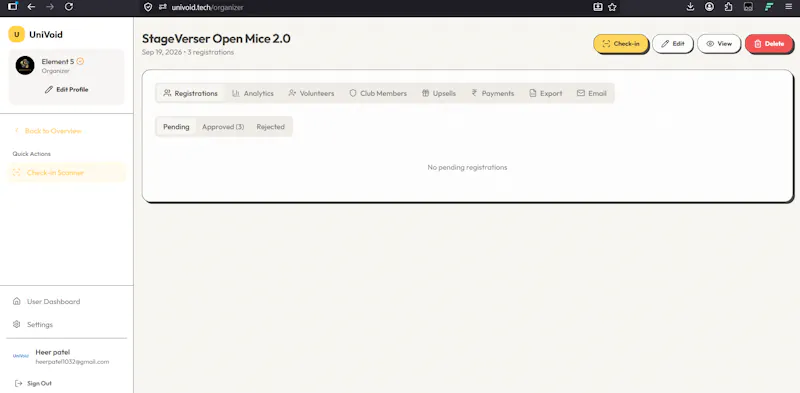Click the 'Sep 19, 2026 • 3 registrations' subtitle
Image resolution: width=800 pixels, height=393 pixels.
[188, 52]
